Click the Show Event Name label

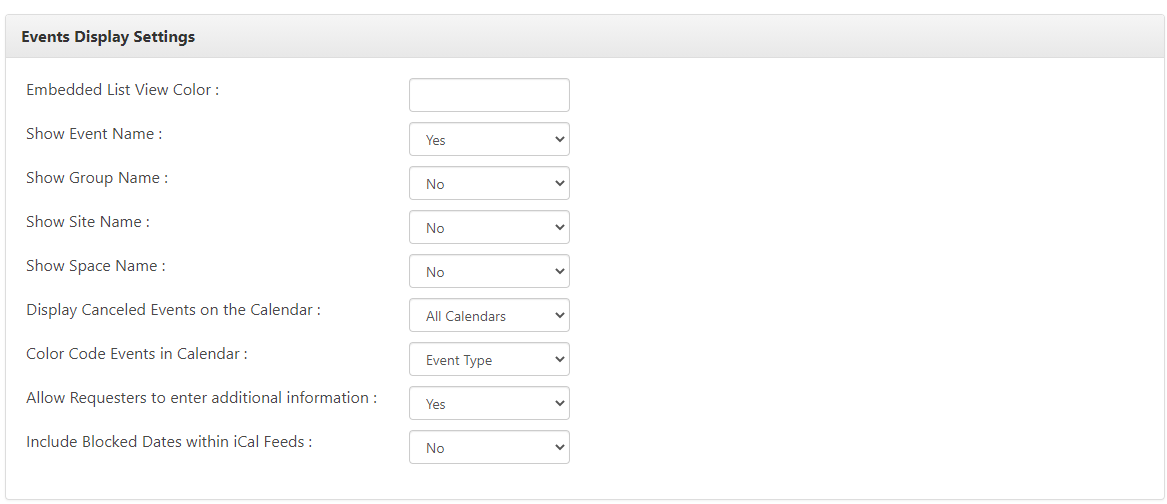tap(94, 134)
